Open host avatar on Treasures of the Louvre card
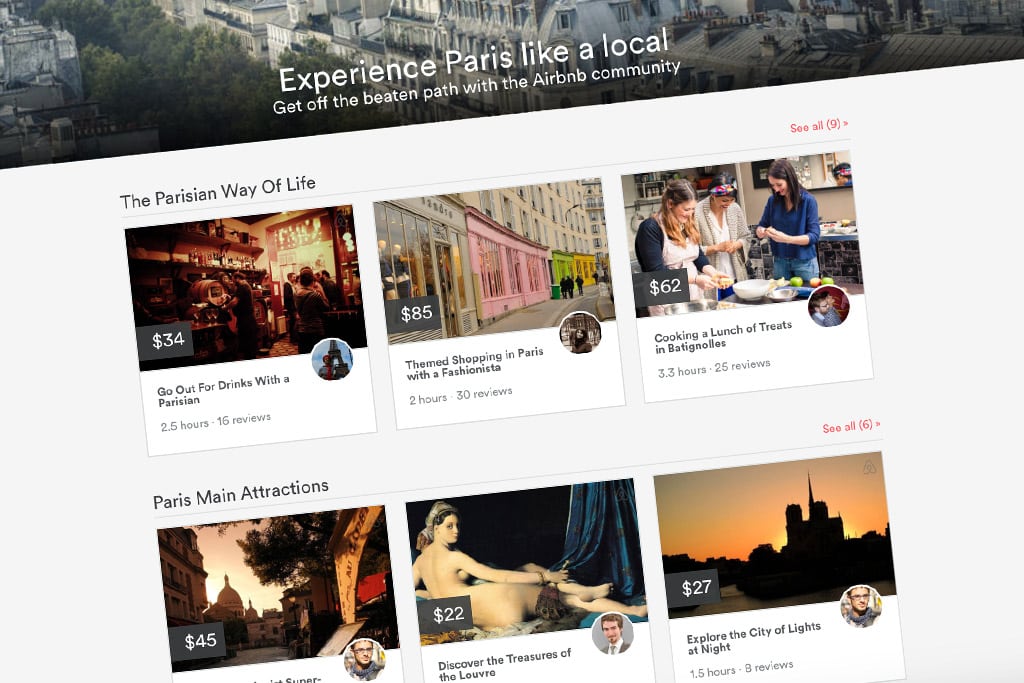 click(x=613, y=633)
